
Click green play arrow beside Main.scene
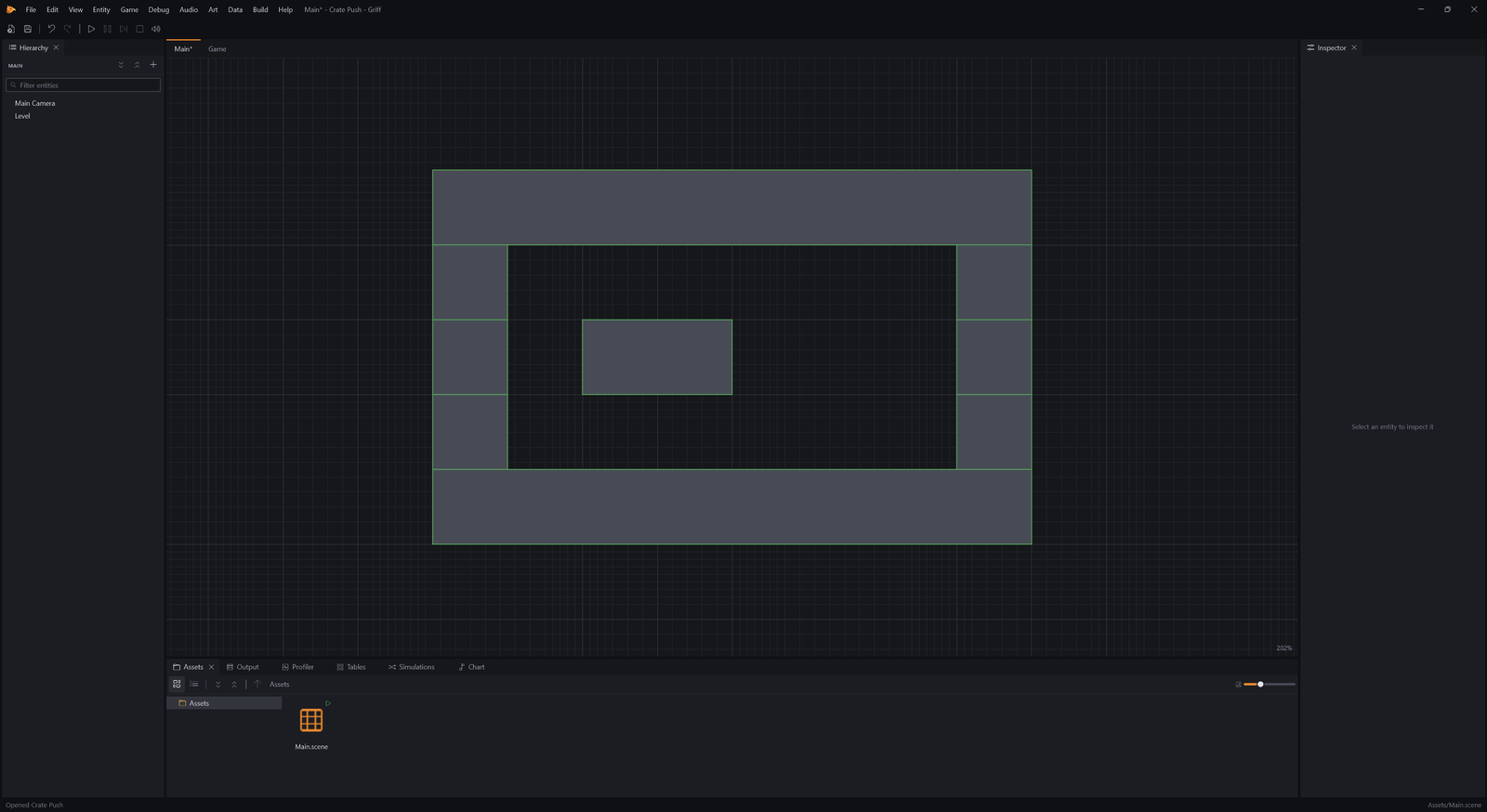point(328,703)
